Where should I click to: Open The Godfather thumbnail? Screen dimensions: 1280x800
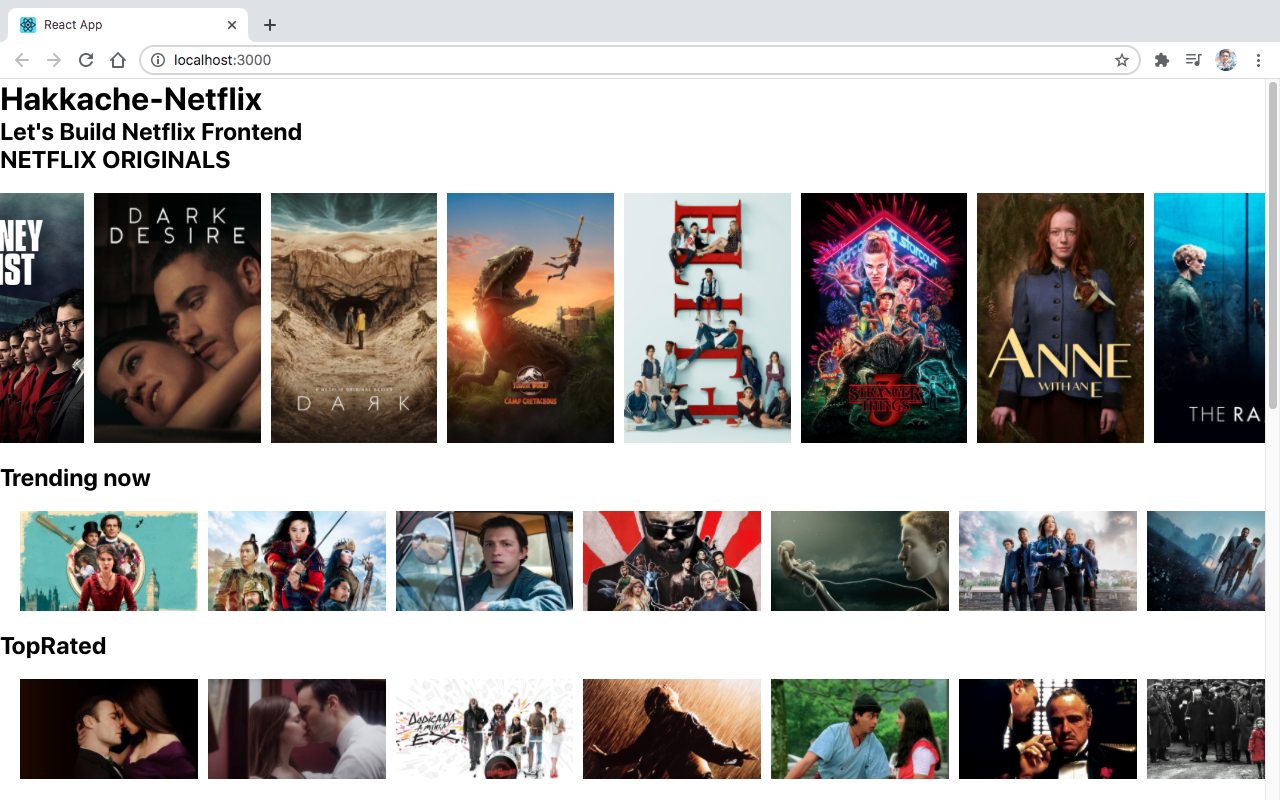[1048, 729]
